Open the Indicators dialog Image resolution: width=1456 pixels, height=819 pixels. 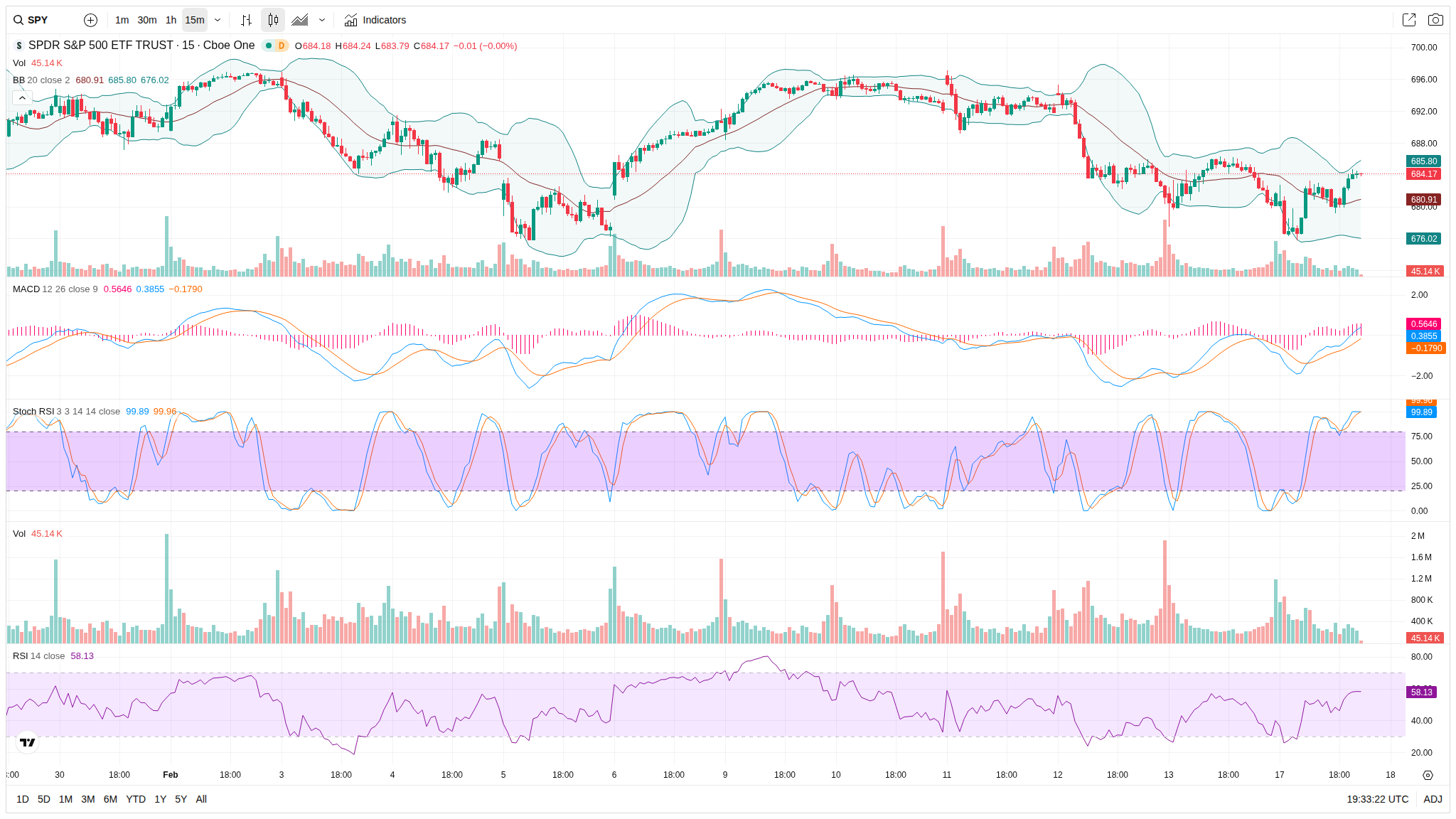[375, 20]
